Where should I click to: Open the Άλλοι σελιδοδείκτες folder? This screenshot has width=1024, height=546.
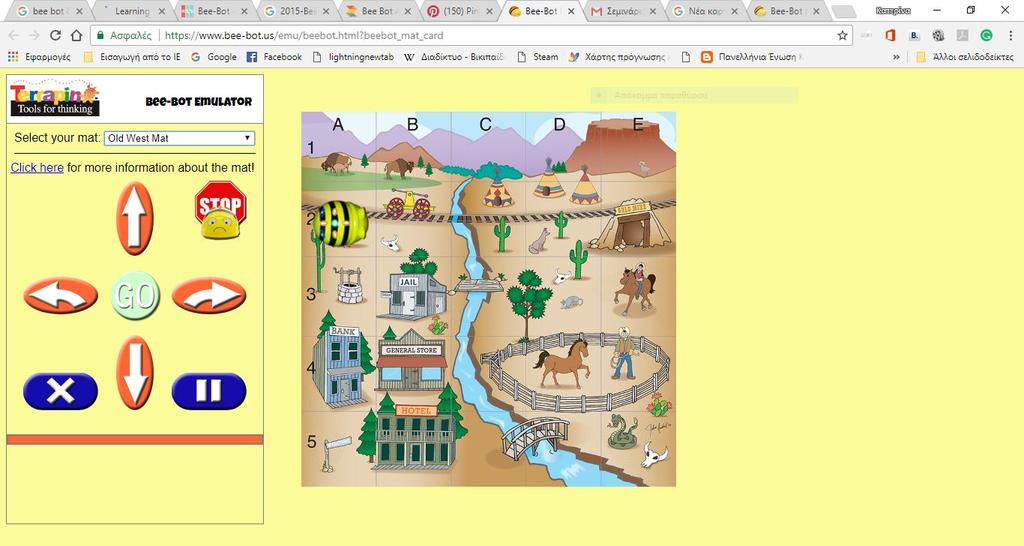(965, 57)
